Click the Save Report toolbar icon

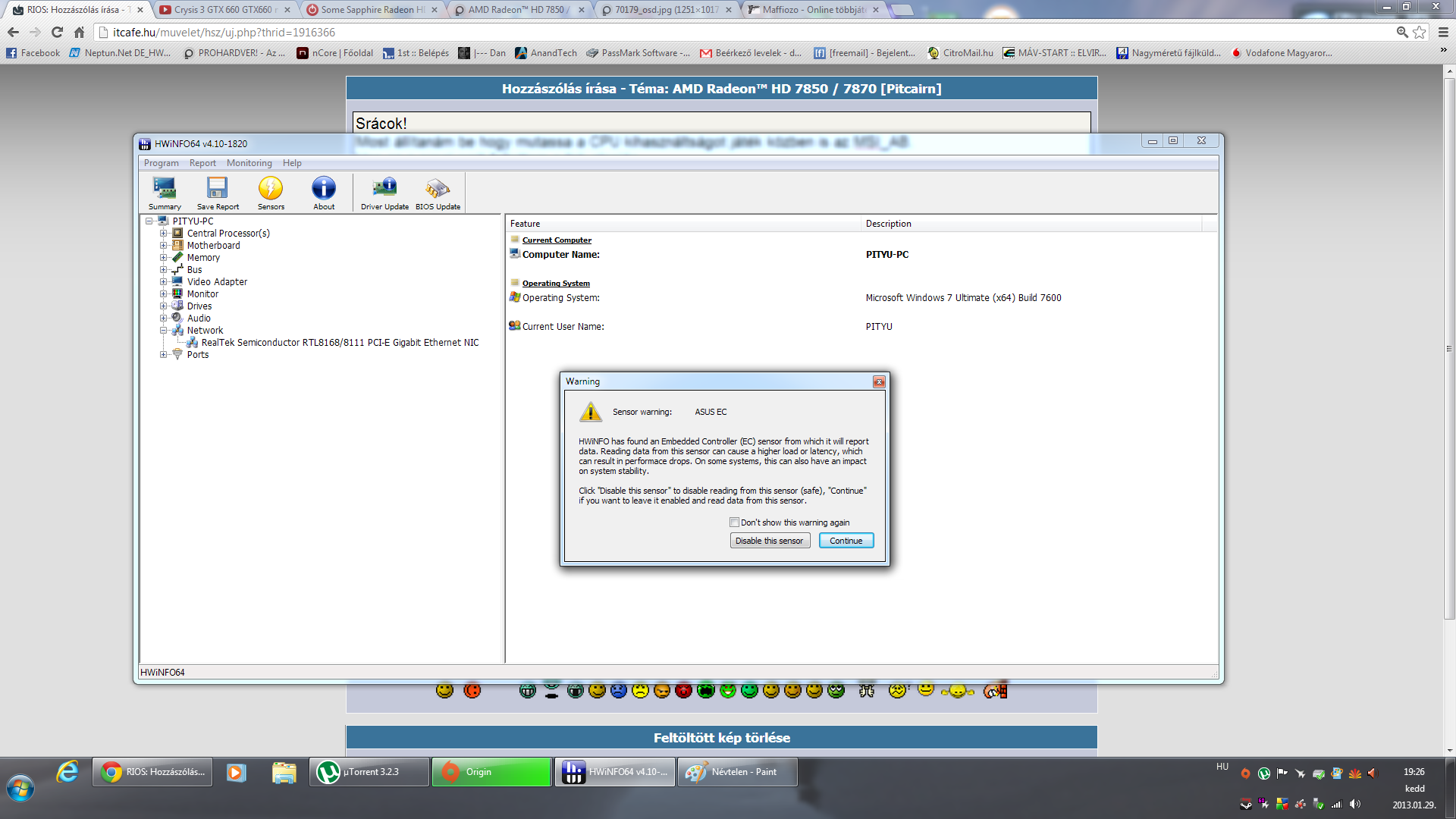click(218, 193)
